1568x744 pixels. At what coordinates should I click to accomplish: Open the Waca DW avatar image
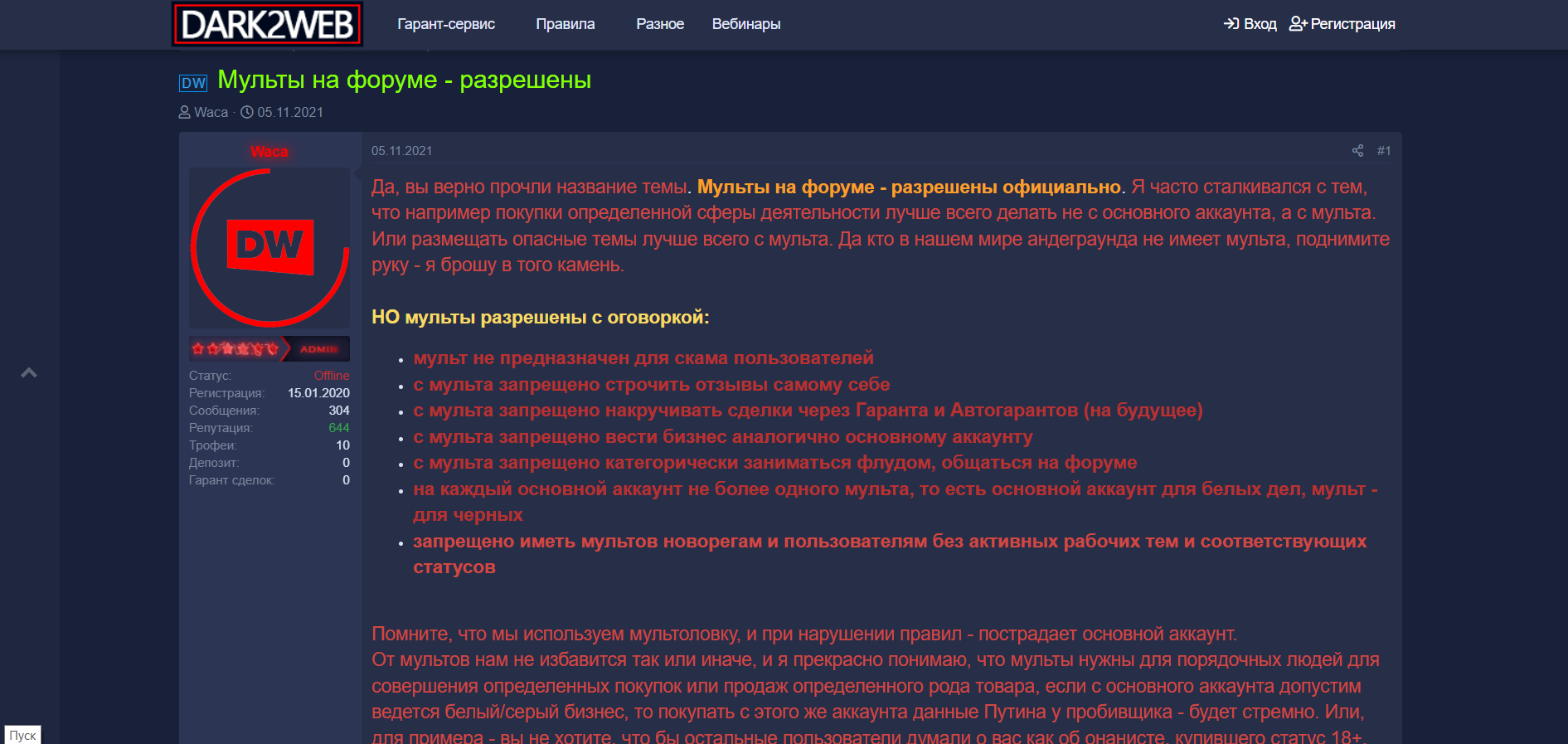(x=269, y=248)
